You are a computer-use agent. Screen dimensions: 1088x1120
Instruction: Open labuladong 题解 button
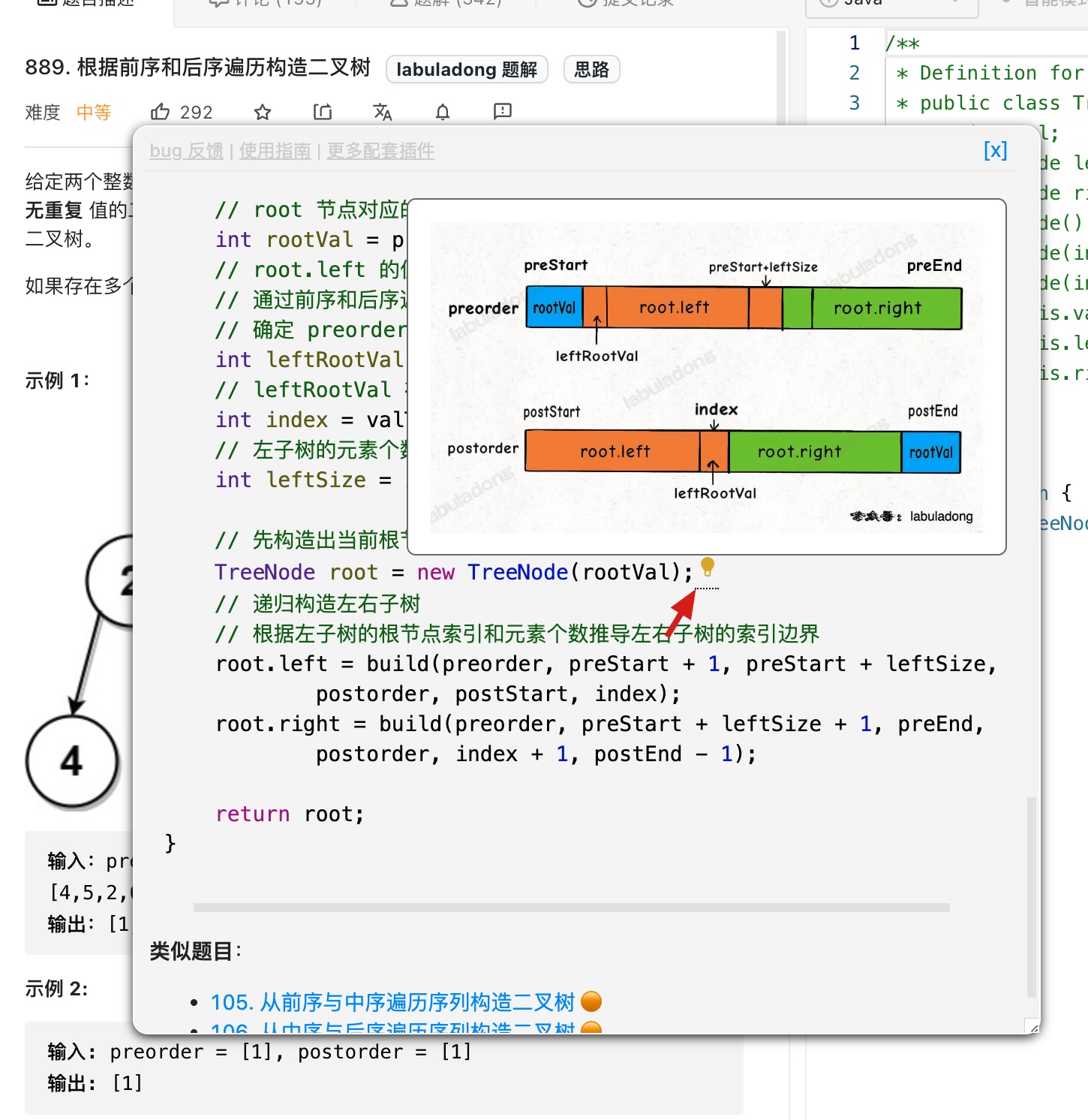pyautogui.click(x=467, y=70)
